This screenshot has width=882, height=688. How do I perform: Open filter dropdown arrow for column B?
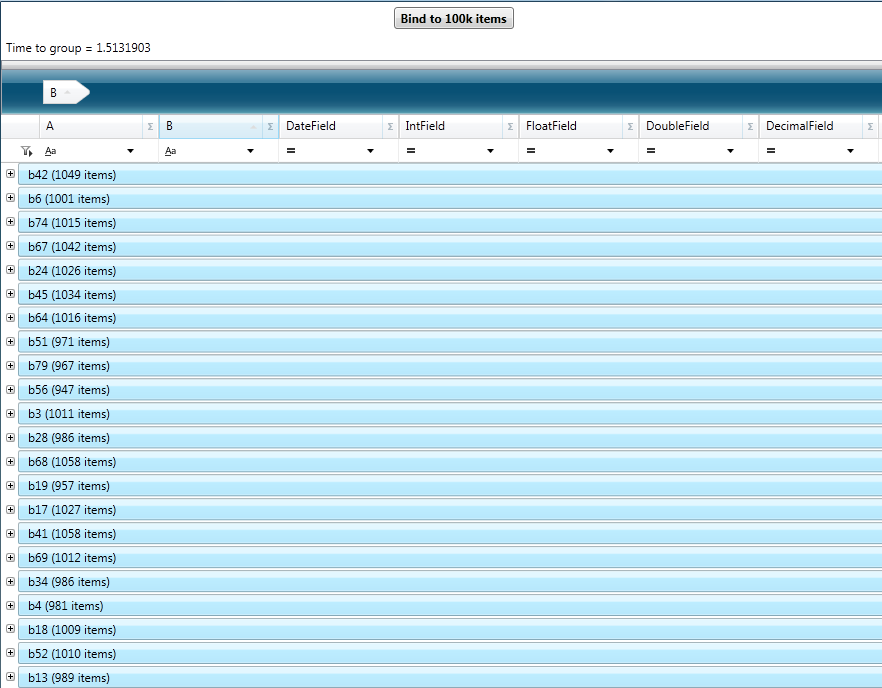pyautogui.click(x=251, y=151)
